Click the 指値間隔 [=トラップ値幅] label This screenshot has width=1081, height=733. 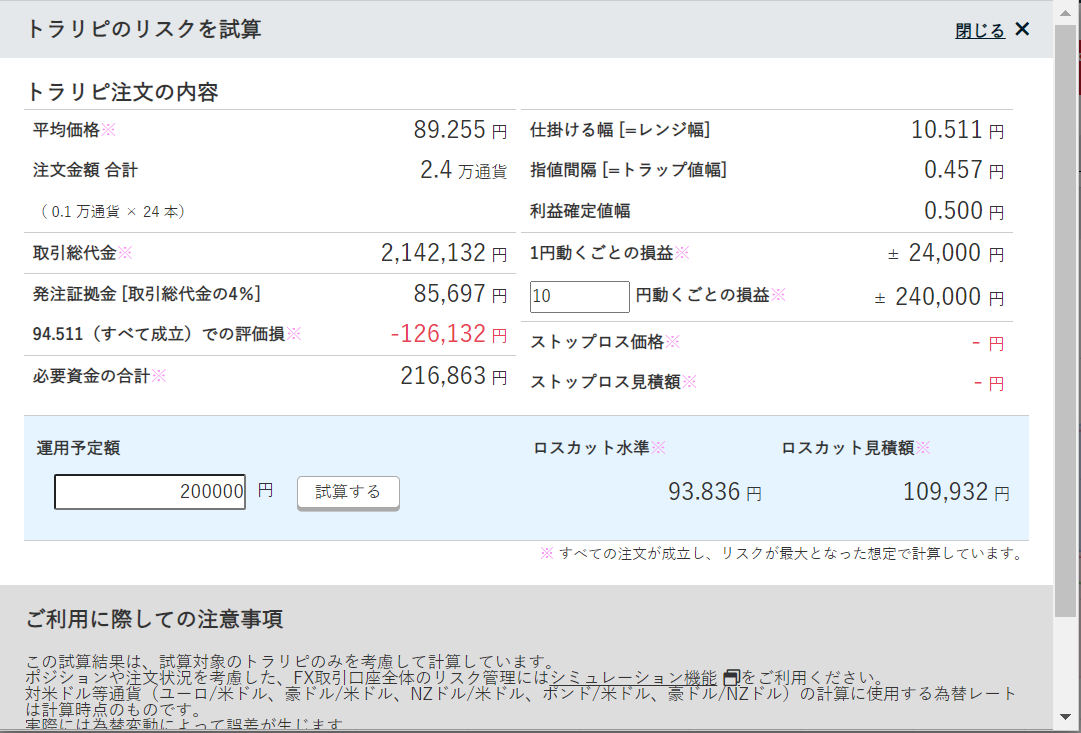pos(628,170)
